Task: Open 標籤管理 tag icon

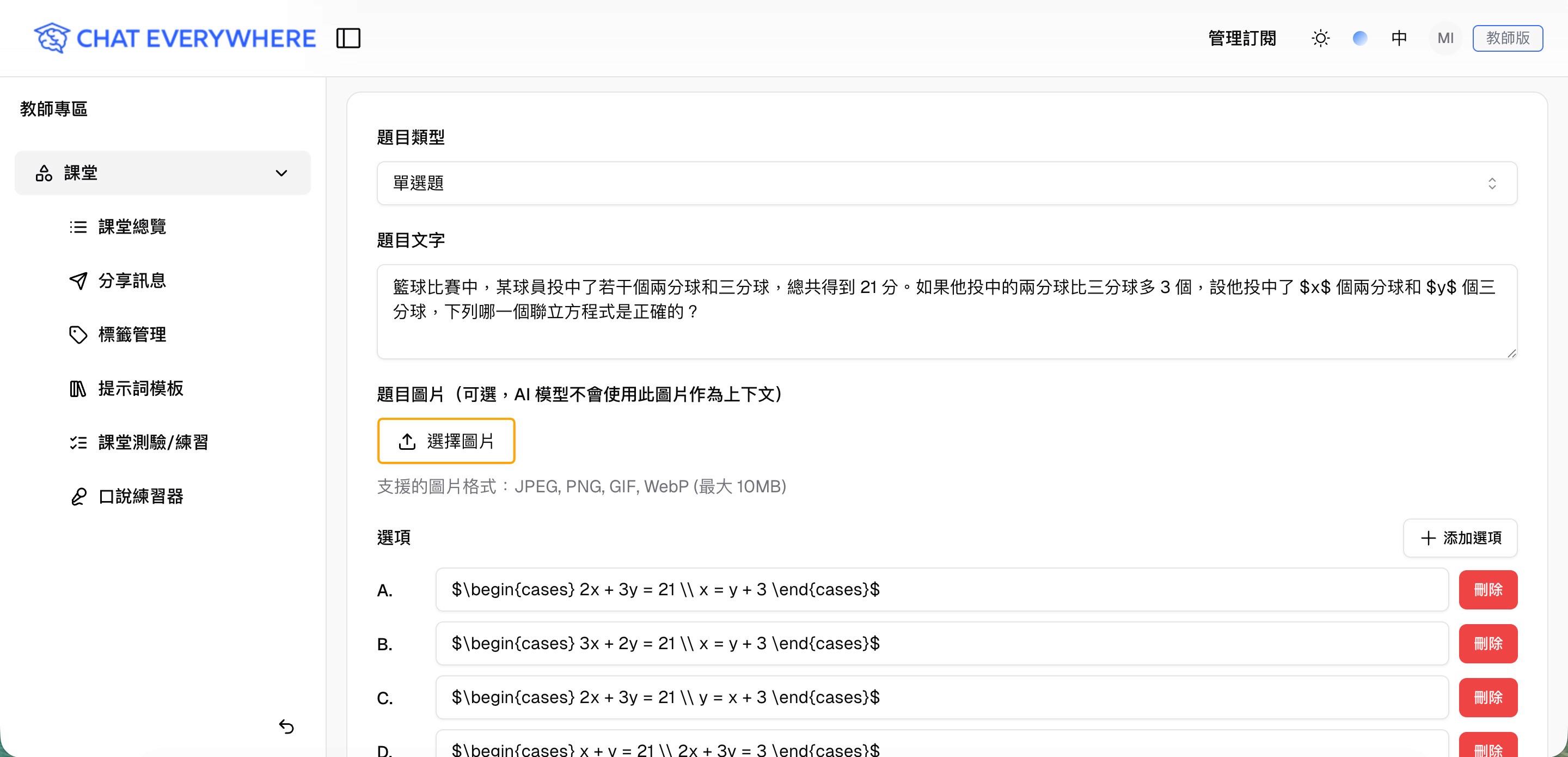Action: point(78,334)
